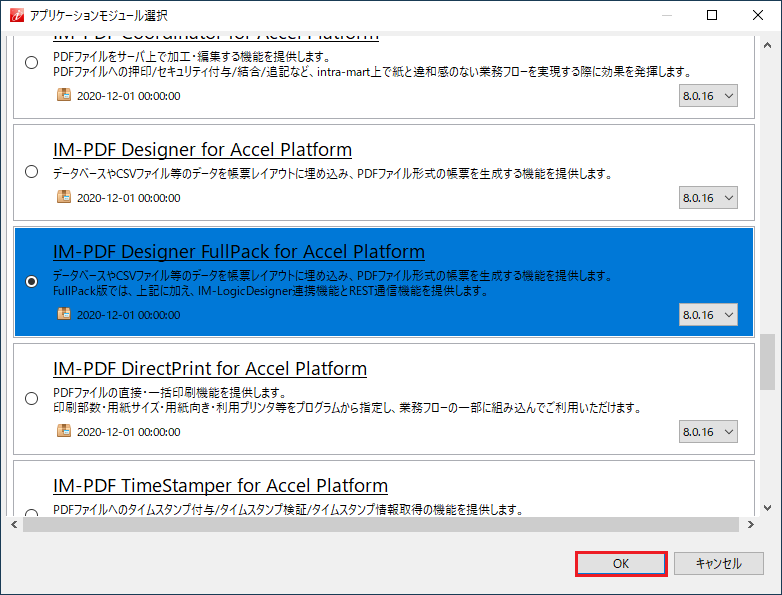Click the horizontal scrollbar thumb
The height and width of the screenshot is (595, 782).
coord(381,525)
